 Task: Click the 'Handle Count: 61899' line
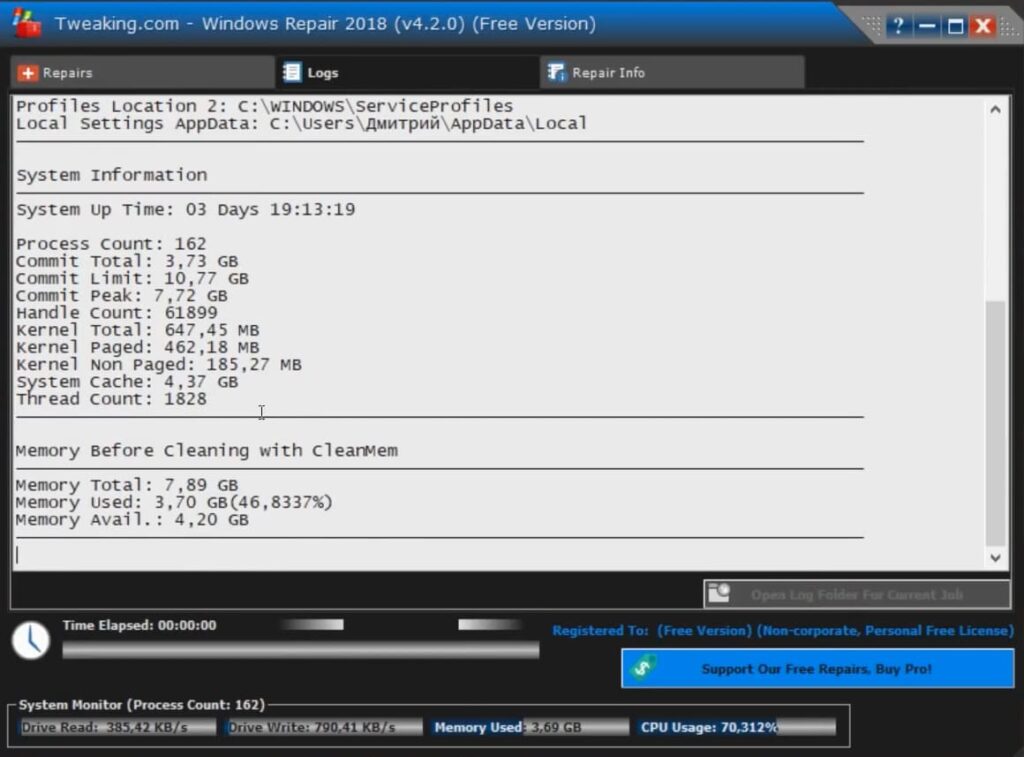tap(117, 313)
